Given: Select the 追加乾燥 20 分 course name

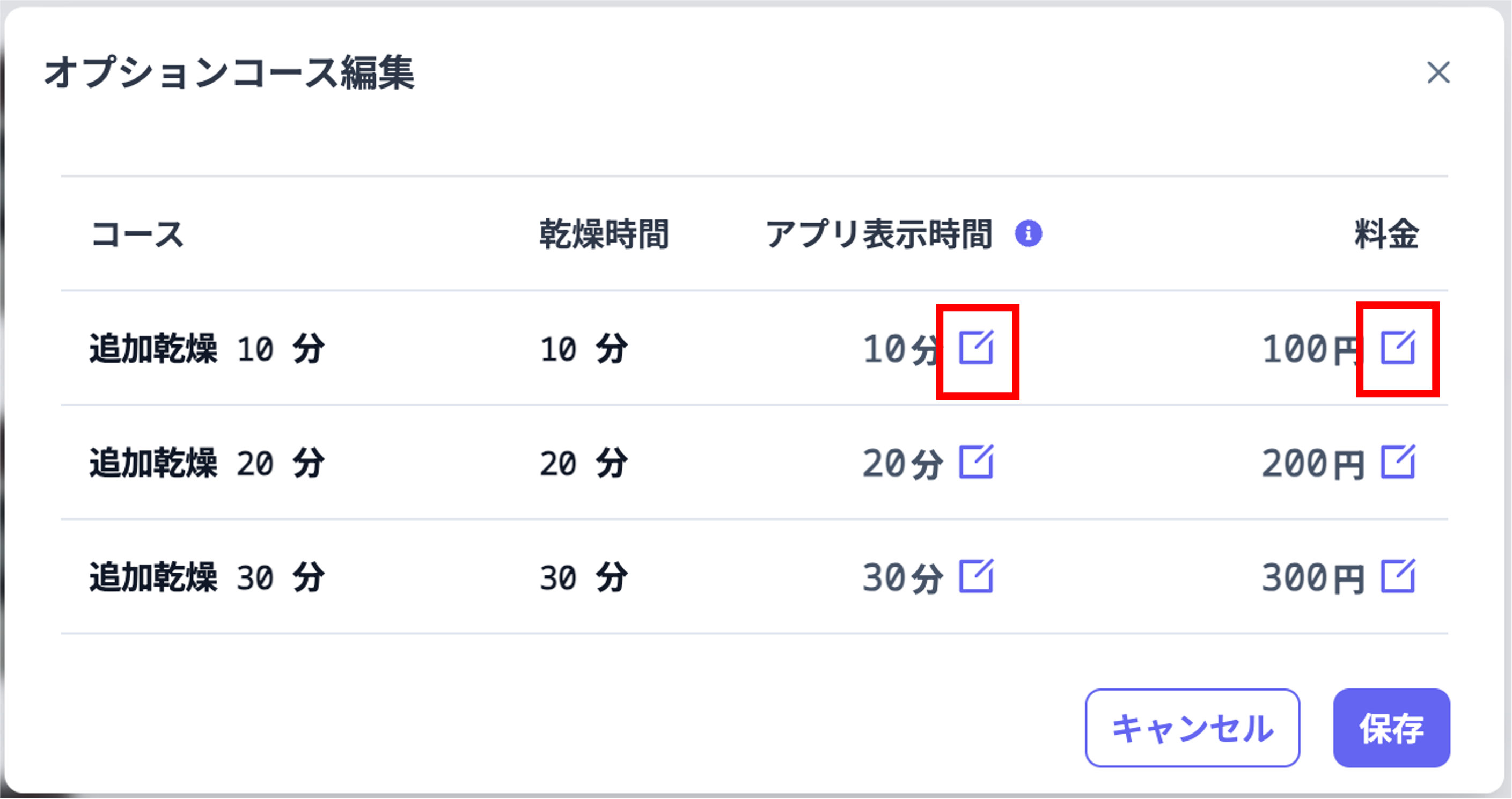Looking at the screenshot, I should point(207,463).
